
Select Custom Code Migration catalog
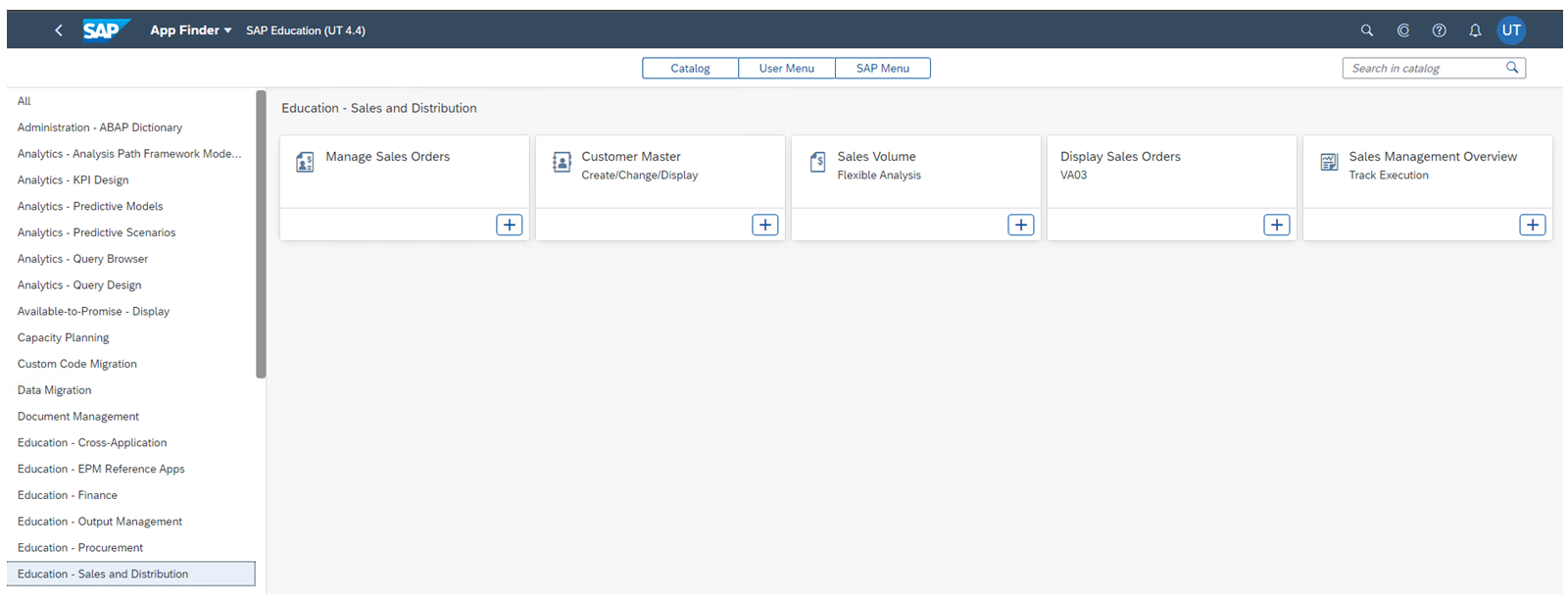click(130, 364)
